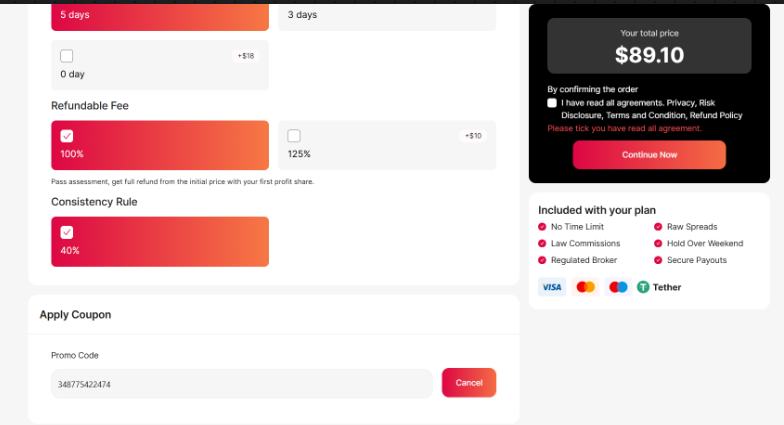784x425 pixels.
Task: Toggle the 40% consistency rule checkbox
Action: point(66,232)
